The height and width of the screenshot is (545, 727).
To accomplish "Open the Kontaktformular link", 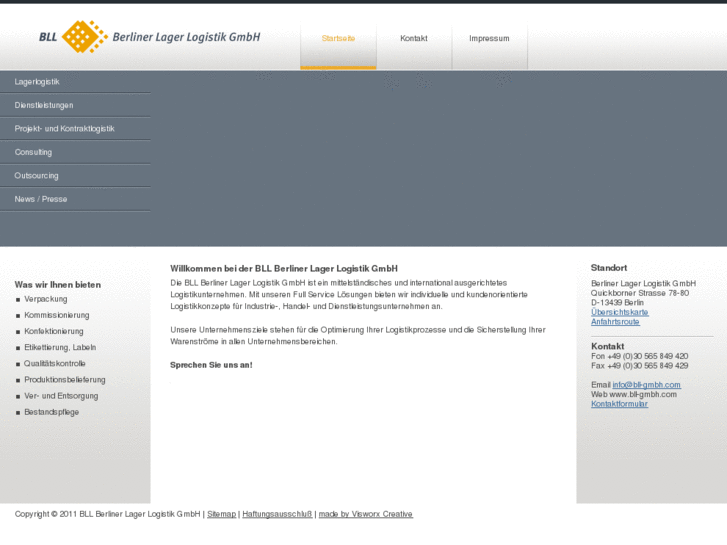I will [619, 404].
